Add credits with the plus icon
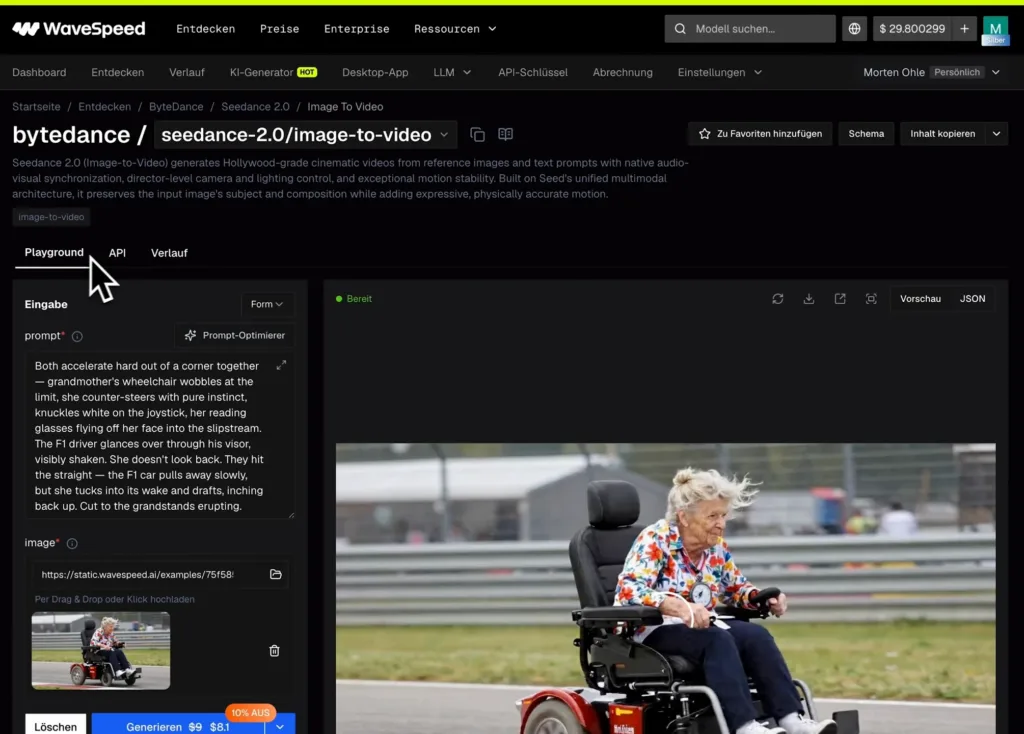This screenshot has height=734, width=1024. coord(964,29)
